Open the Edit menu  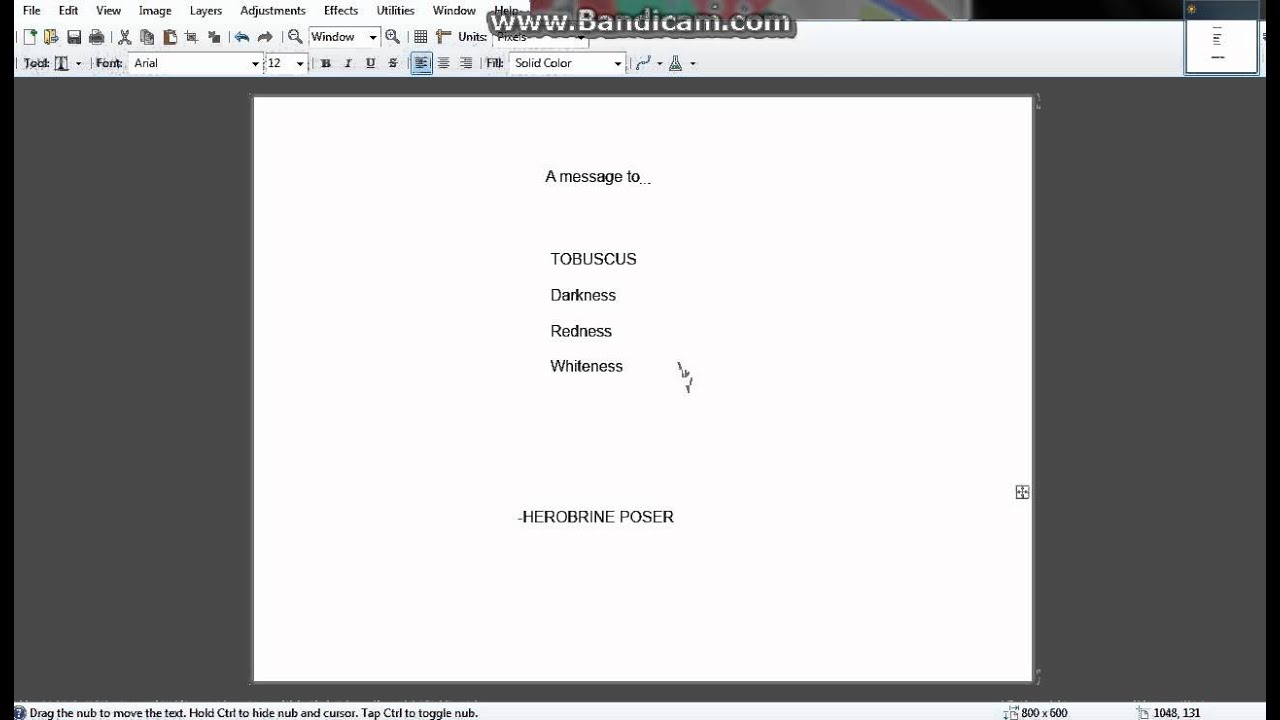tap(68, 11)
